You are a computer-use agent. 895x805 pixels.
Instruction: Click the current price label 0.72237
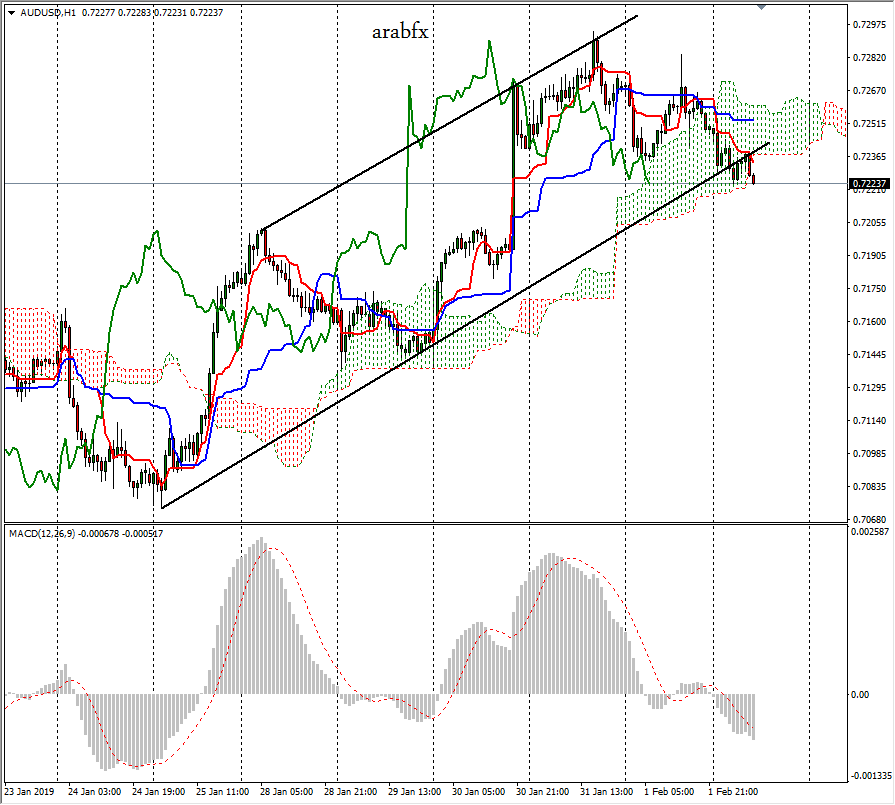869,183
